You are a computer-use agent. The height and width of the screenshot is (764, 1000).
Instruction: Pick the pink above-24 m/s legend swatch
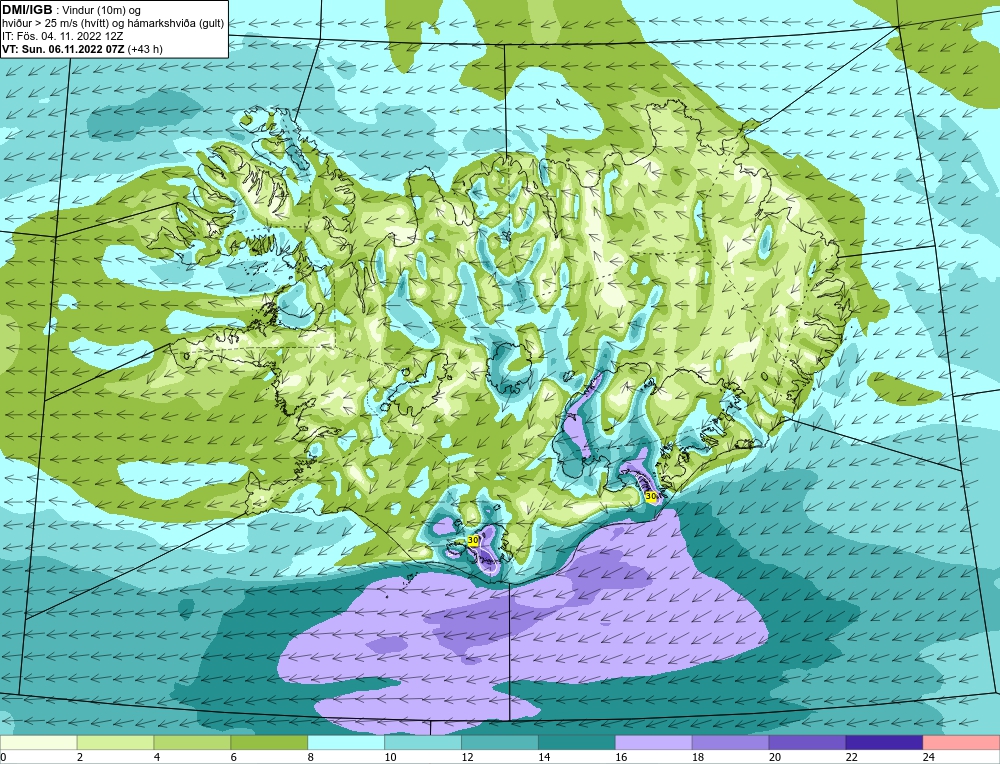(x=961, y=743)
